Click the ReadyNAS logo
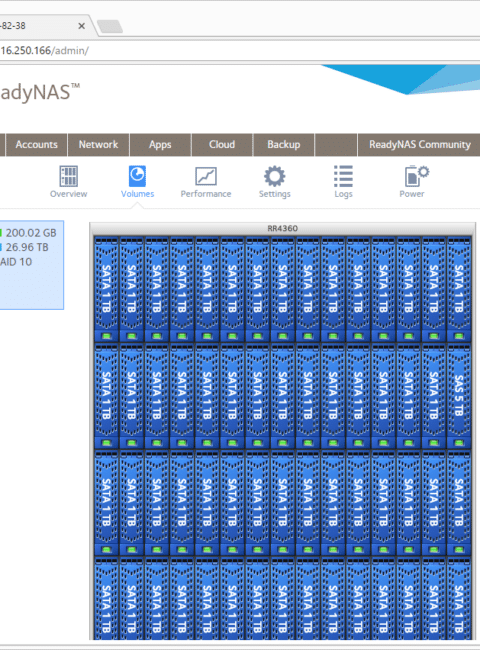 tap(40, 92)
